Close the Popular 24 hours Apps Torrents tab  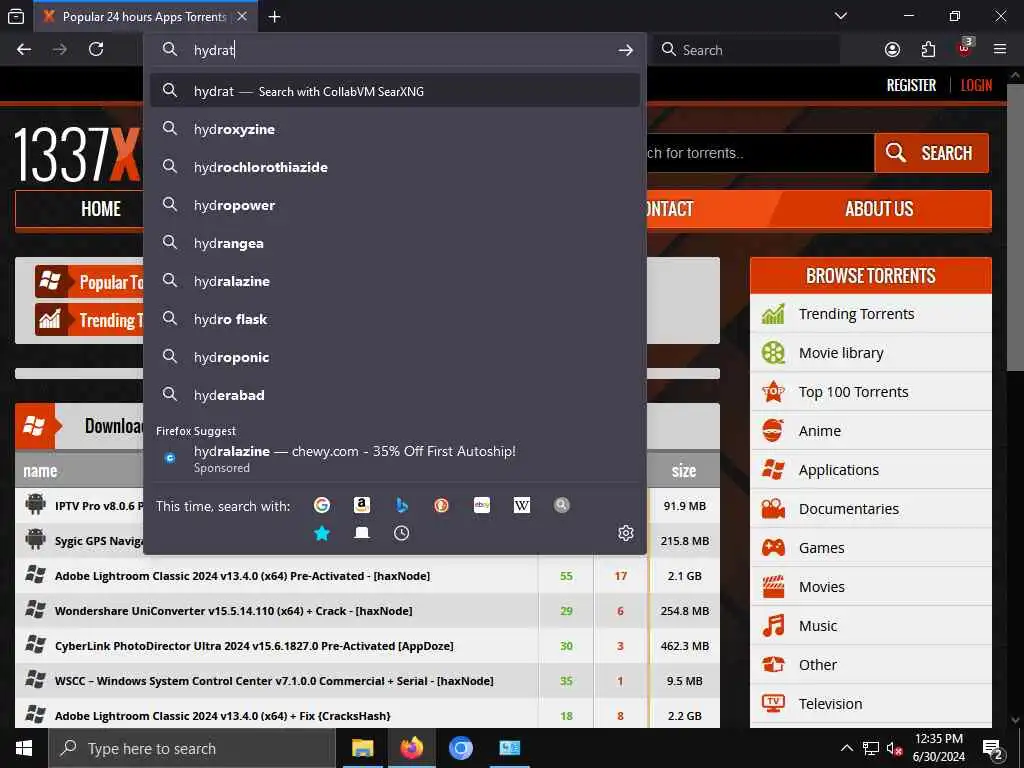(x=242, y=16)
